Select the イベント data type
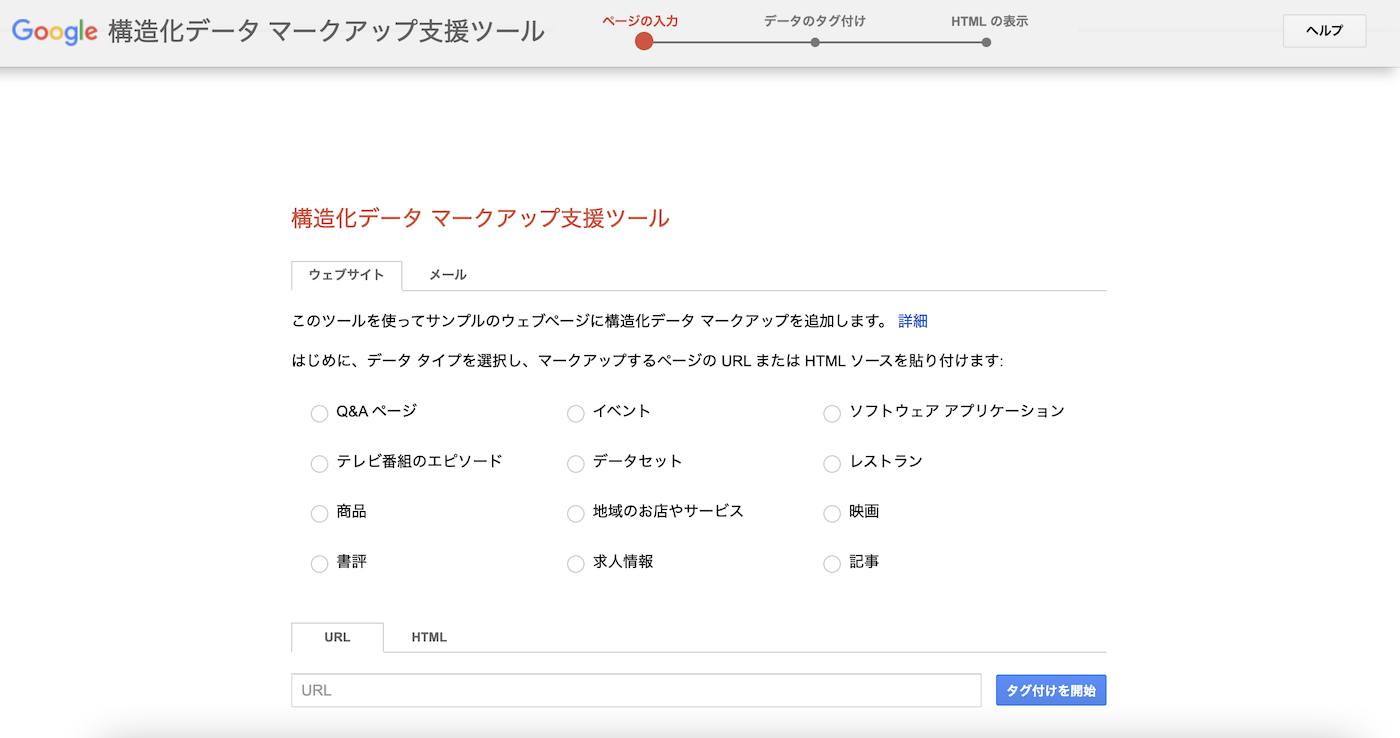The image size is (1400, 738). coord(575,413)
